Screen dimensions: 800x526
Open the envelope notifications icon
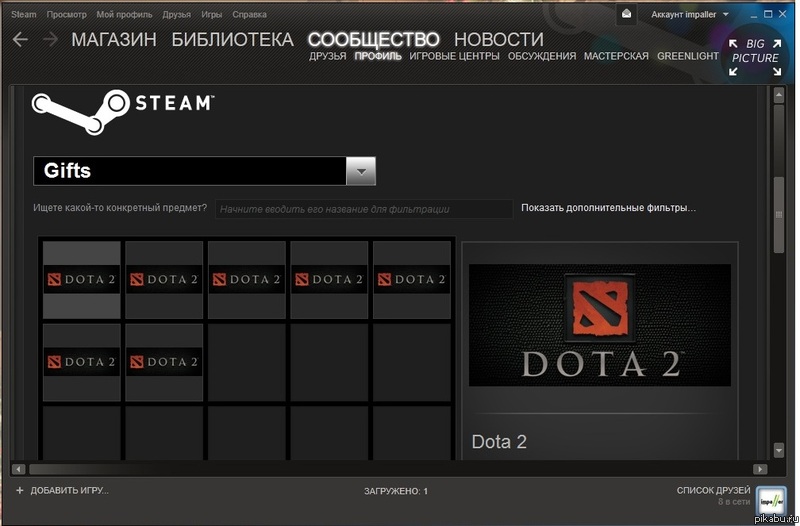pos(627,14)
